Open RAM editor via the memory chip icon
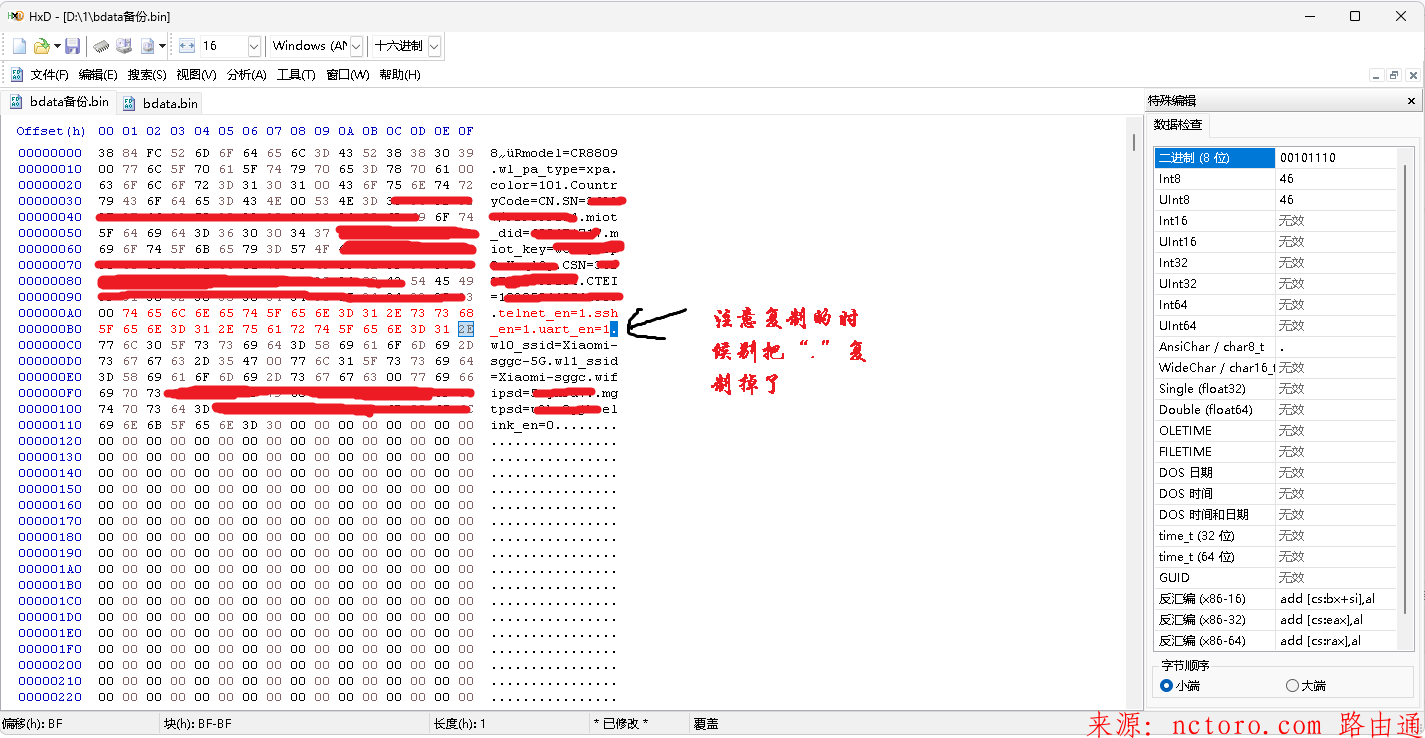1425x738 pixels. coord(101,46)
